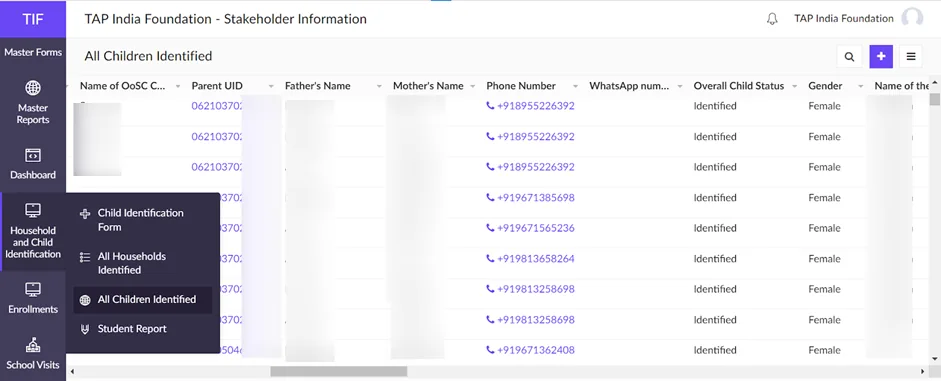Open Master Forms in sidebar
Image resolution: width=941 pixels, height=381 pixels.
(x=33, y=53)
